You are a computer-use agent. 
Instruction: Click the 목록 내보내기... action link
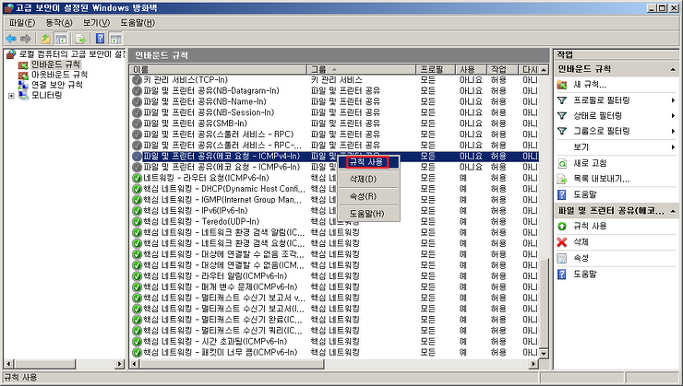pos(601,179)
